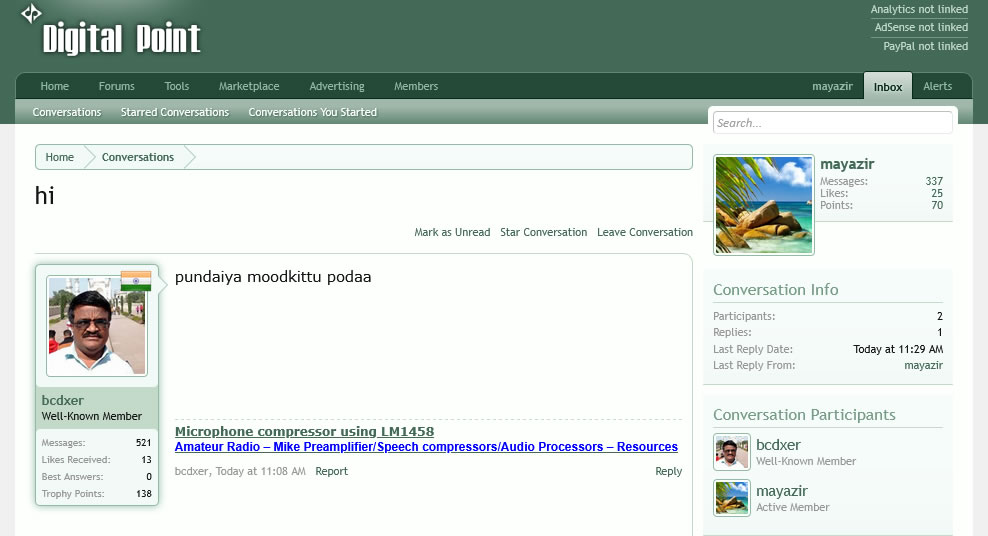This screenshot has height=536, width=988.
Task: Click the Digital Point logo
Action: [111, 30]
